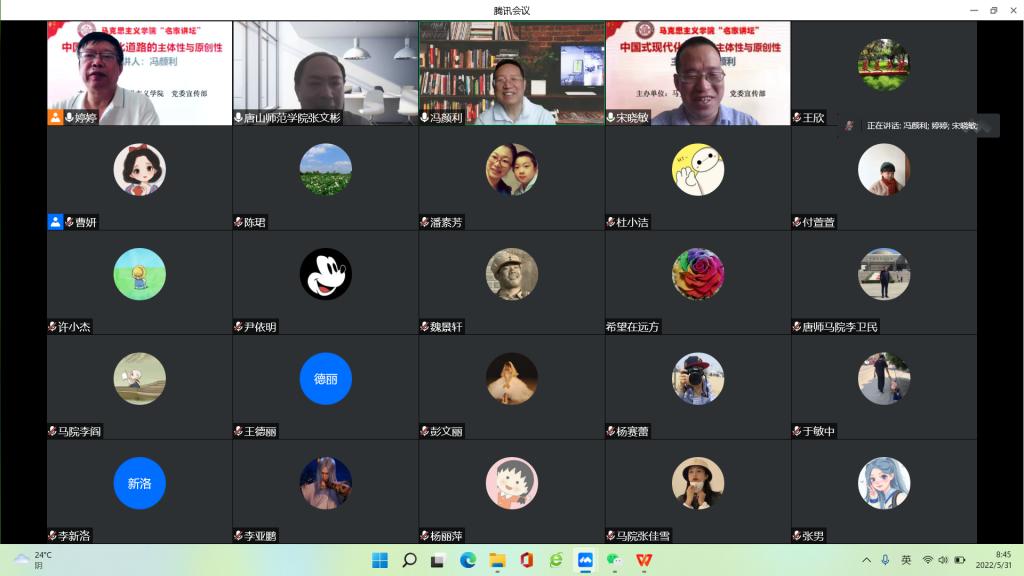Launch Microsoft Edge from the taskbar
The image size is (1024, 576).
click(x=468, y=560)
